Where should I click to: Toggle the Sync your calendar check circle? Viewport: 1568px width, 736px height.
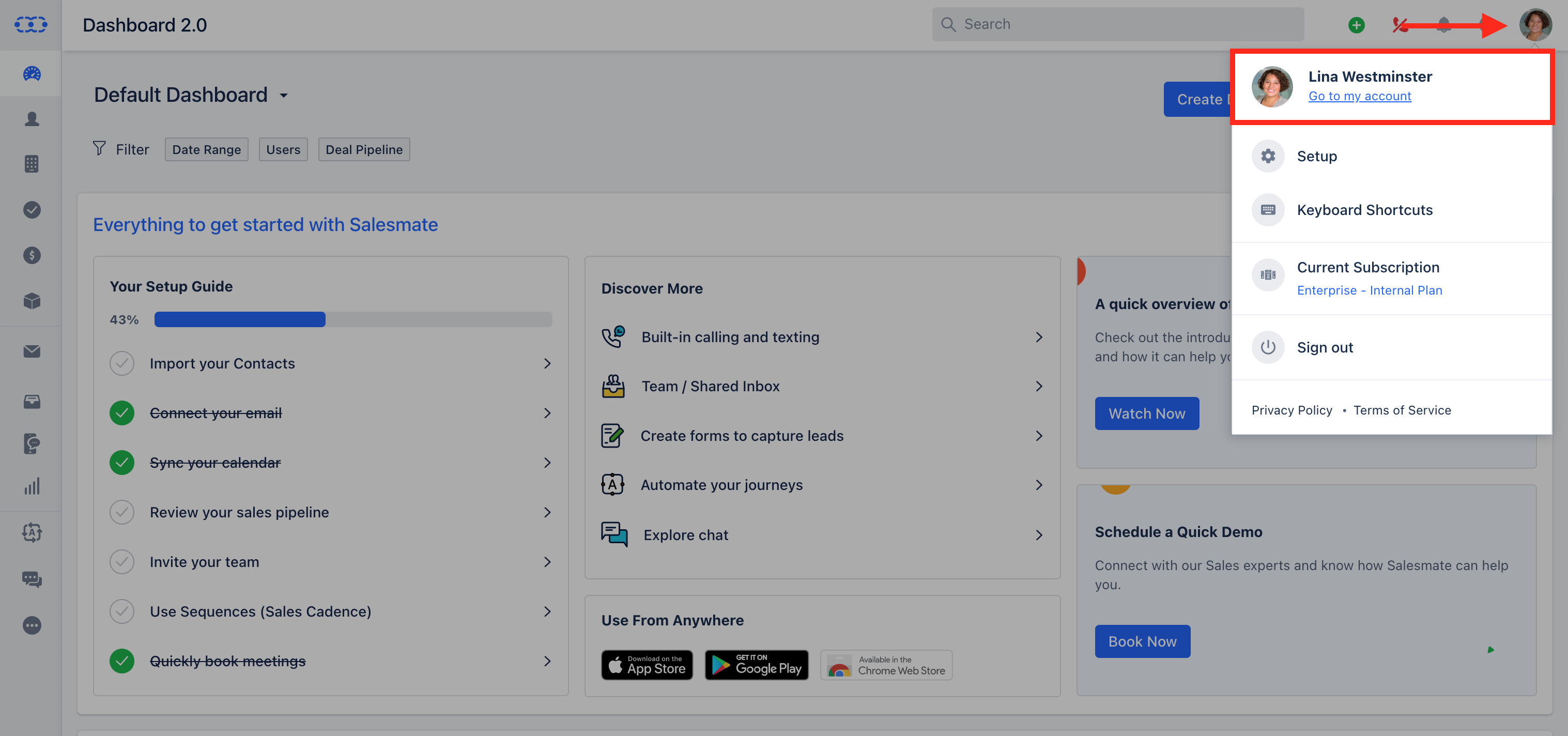click(122, 463)
